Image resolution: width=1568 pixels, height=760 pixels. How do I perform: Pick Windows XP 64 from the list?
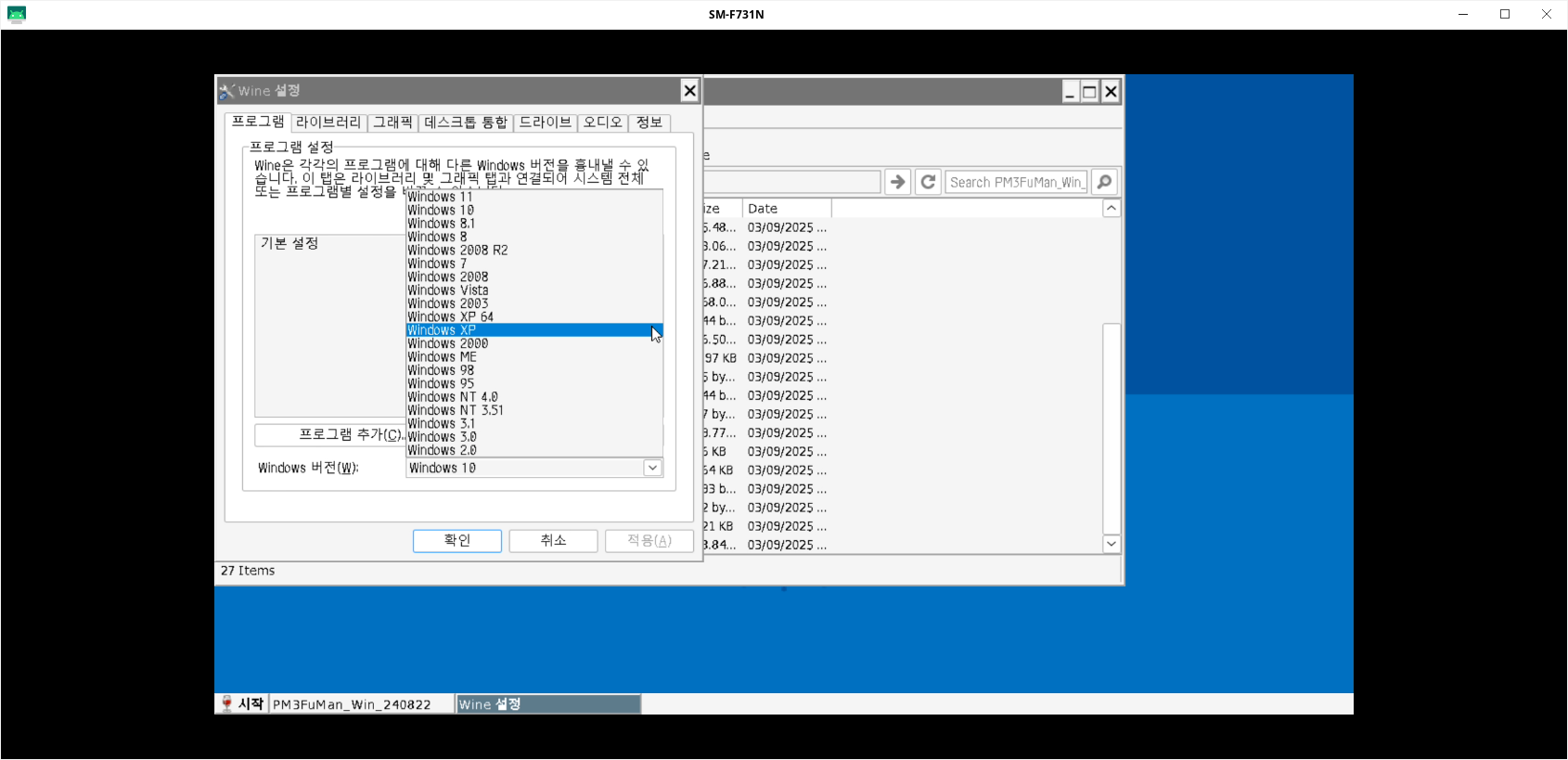tap(534, 317)
